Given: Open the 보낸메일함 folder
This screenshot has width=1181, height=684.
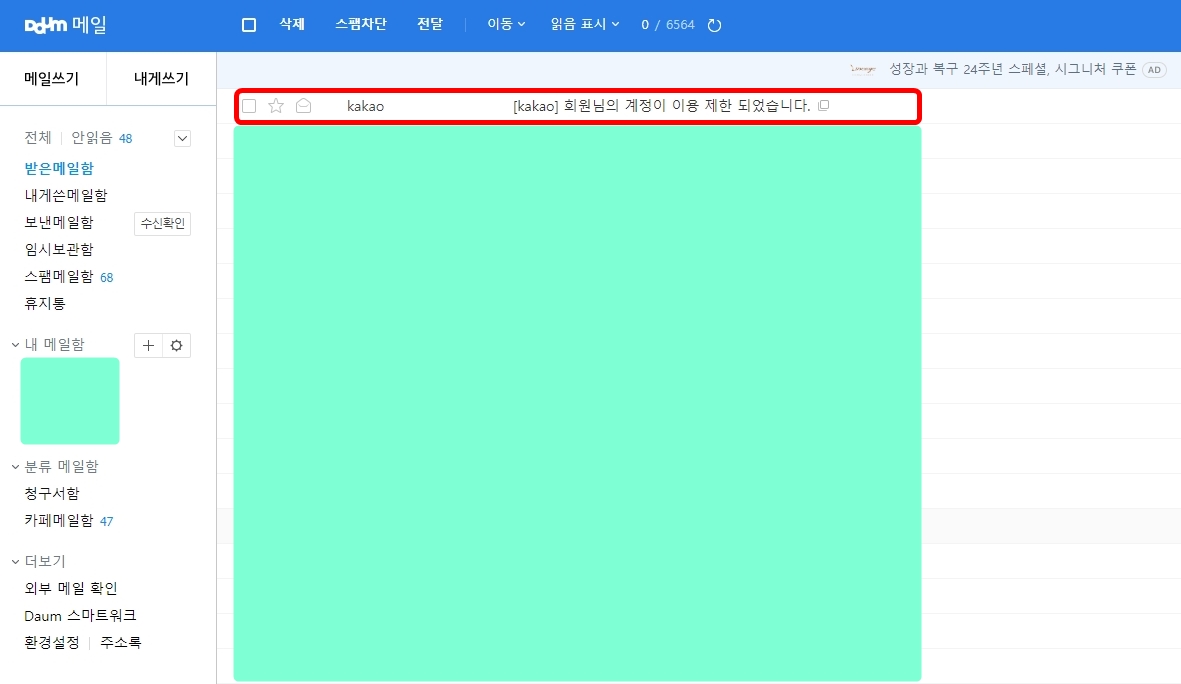Looking at the screenshot, I should pos(59,222).
